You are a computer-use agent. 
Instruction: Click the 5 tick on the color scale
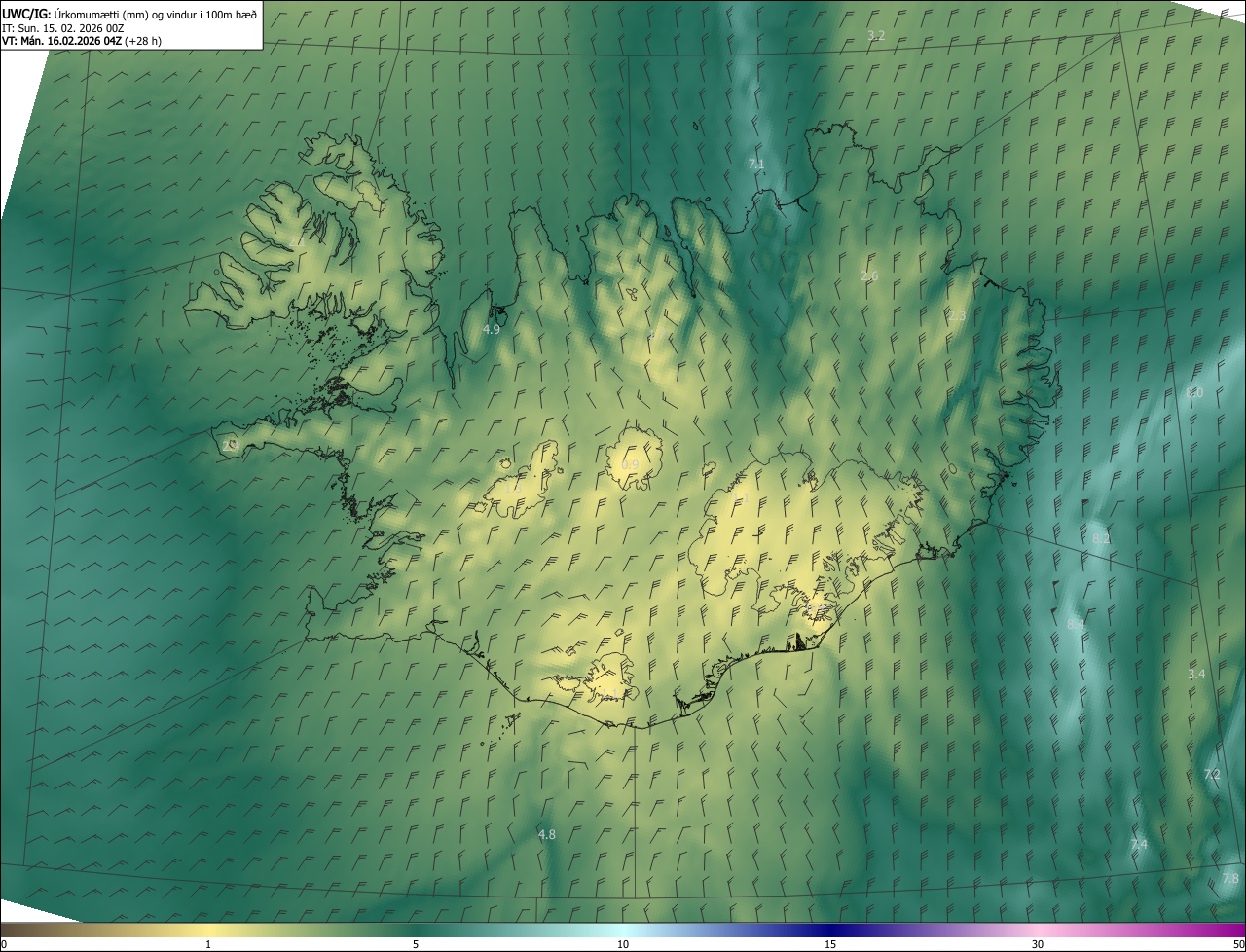click(x=416, y=944)
